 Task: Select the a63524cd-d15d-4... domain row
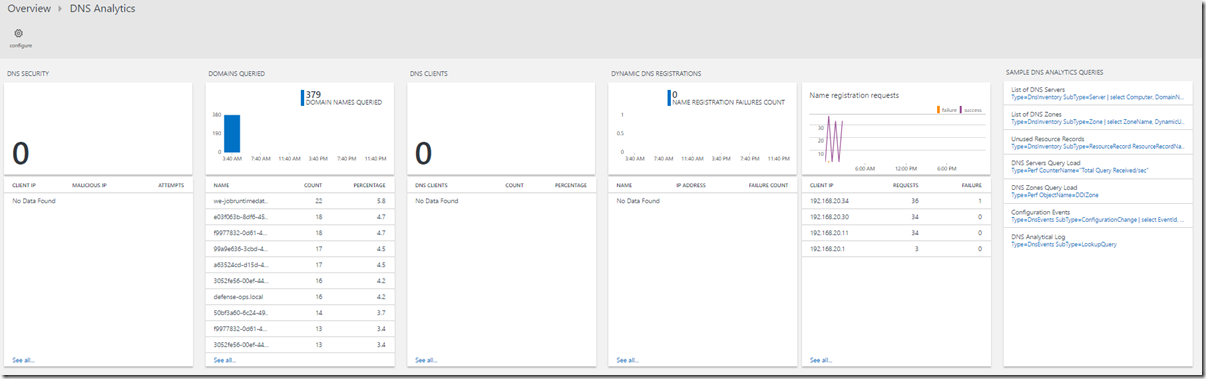[x=299, y=265]
